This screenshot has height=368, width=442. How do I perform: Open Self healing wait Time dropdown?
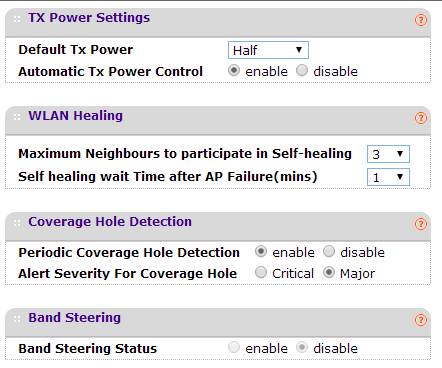point(388,177)
